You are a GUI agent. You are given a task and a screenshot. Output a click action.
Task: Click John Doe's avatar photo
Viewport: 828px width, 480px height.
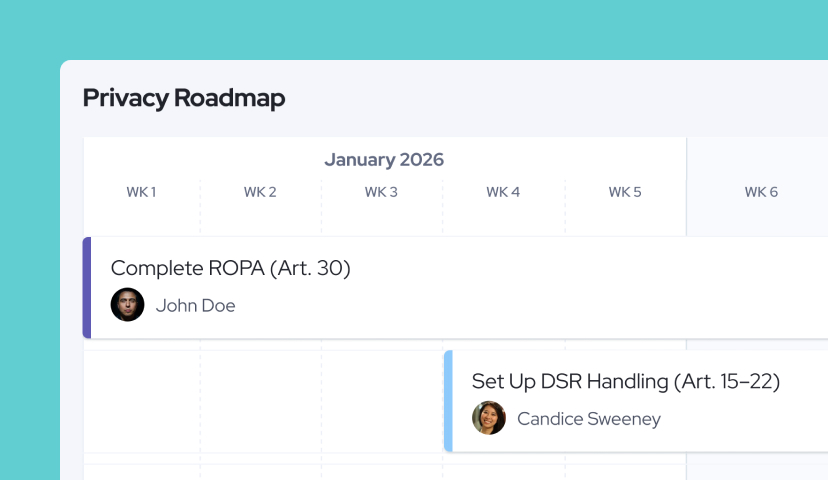click(127, 305)
